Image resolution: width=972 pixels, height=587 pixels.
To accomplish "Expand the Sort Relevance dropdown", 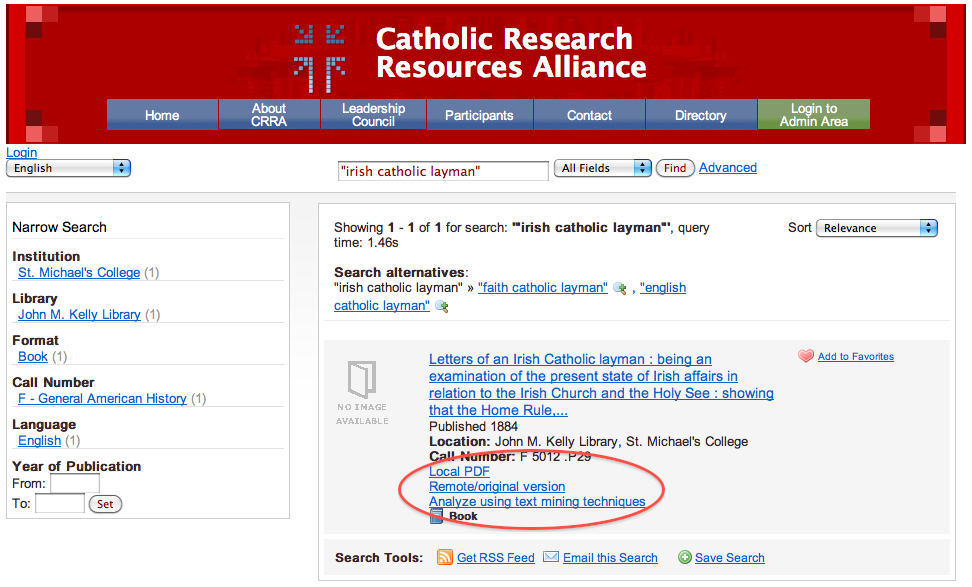I will tap(877, 228).
